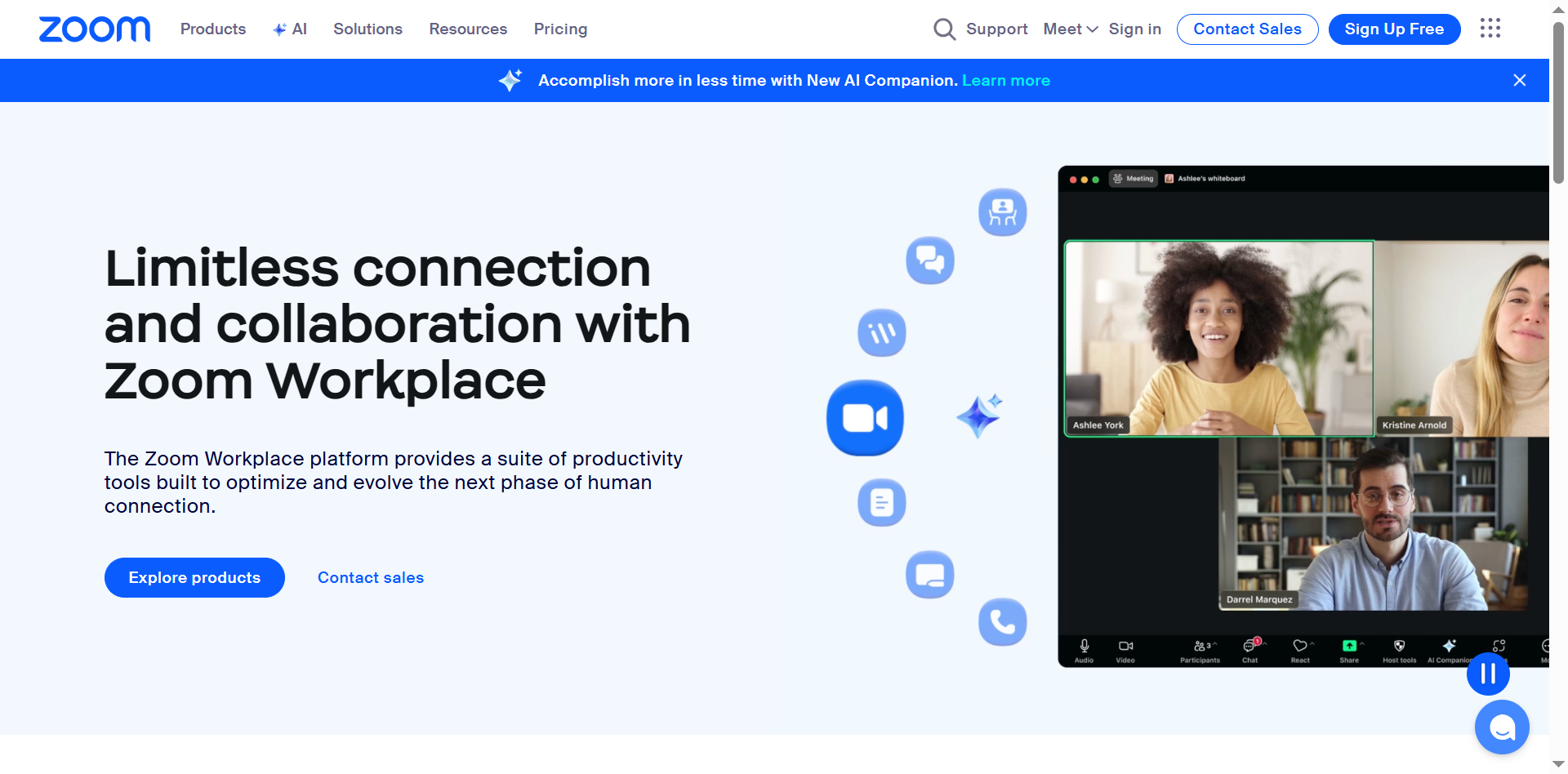Expand the Meet dropdown
The height and width of the screenshot is (774, 1568).
pyautogui.click(x=1070, y=29)
